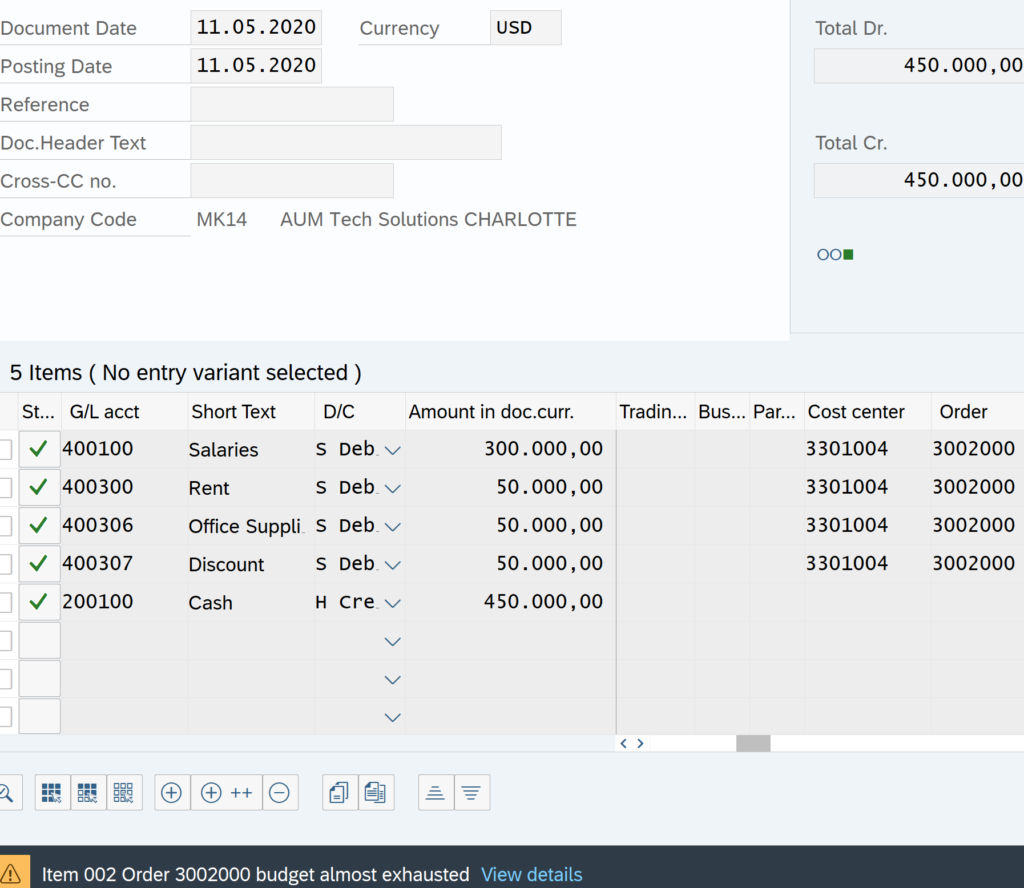
Task: Select the Office Supplies row checkbox
Action: [x=5, y=526]
